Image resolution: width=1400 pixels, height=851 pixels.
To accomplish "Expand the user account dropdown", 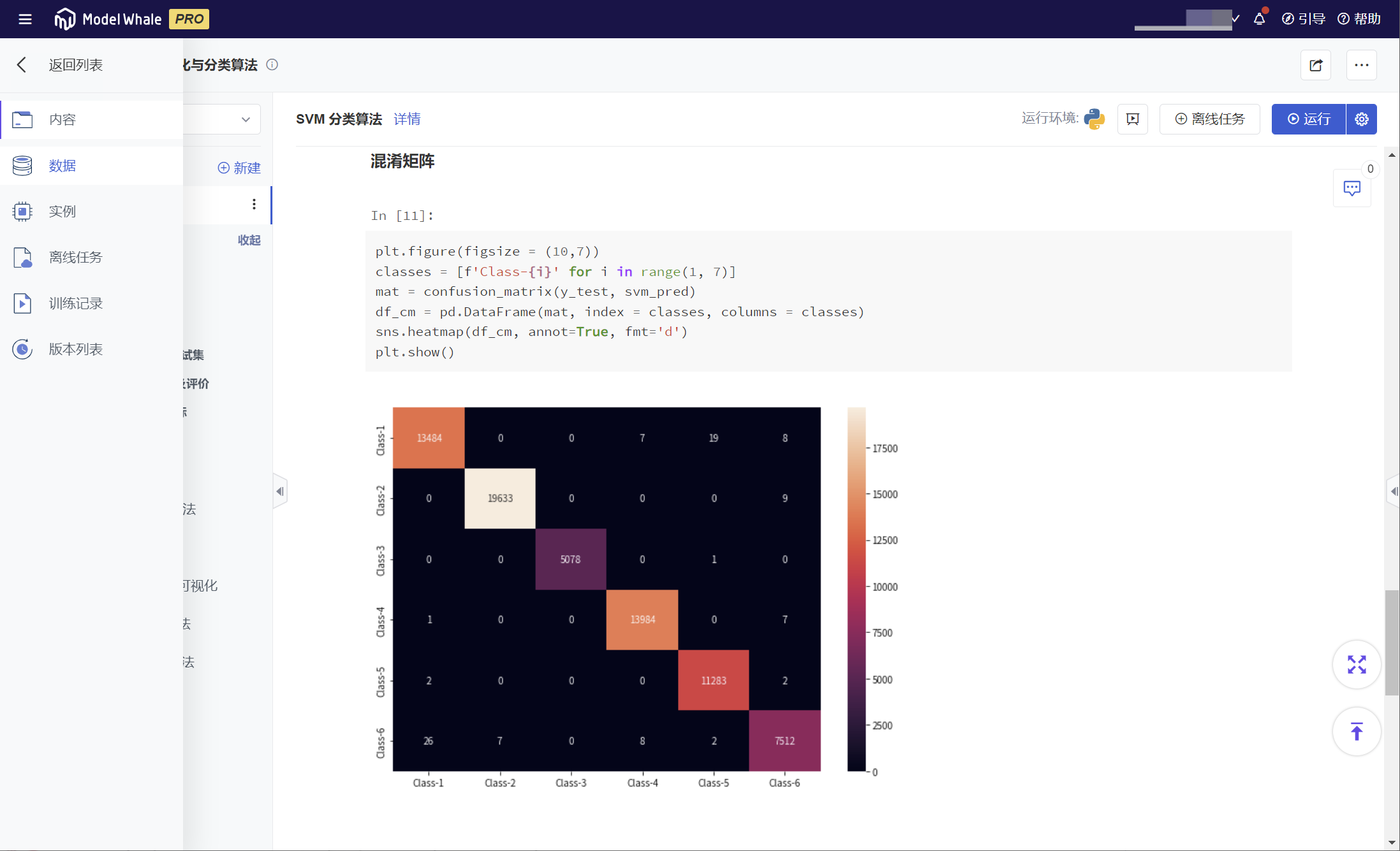I will pos(1235,19).
